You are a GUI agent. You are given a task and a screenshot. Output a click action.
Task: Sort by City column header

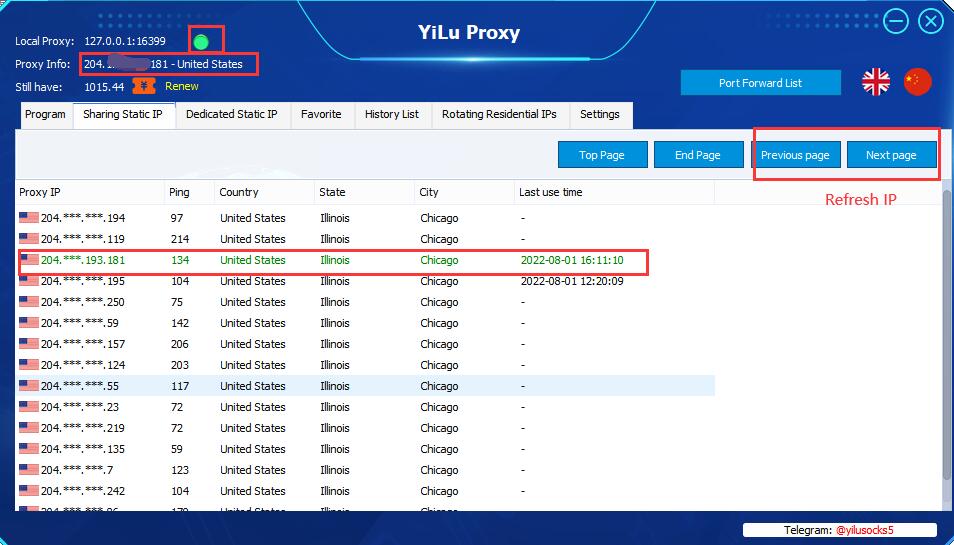(x=464, y=192)
